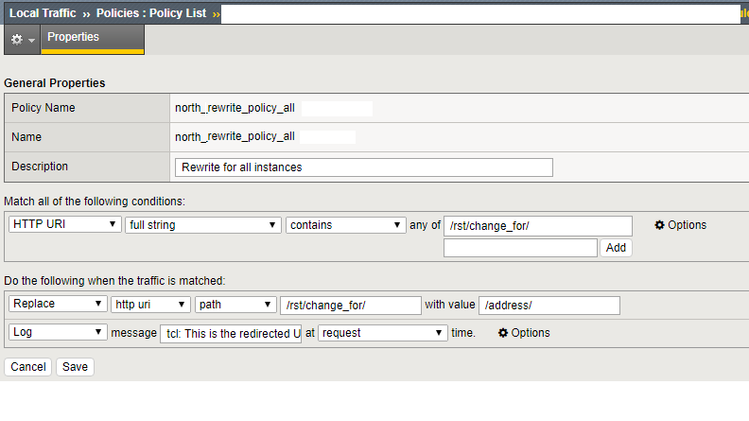Click the Cancel button
This screenshot has width=749, height=421.
click(x=28, y=367)
